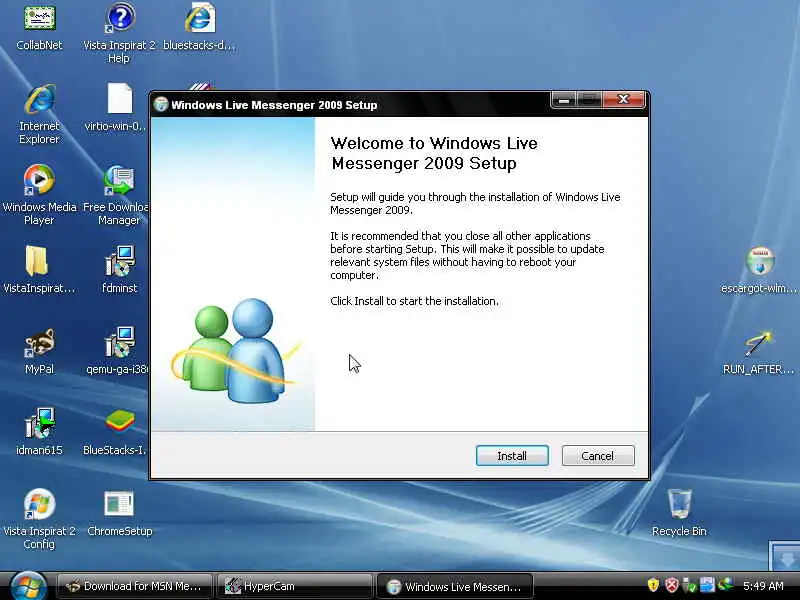Select the fdminst installer icon

click(x=120, y=269)
